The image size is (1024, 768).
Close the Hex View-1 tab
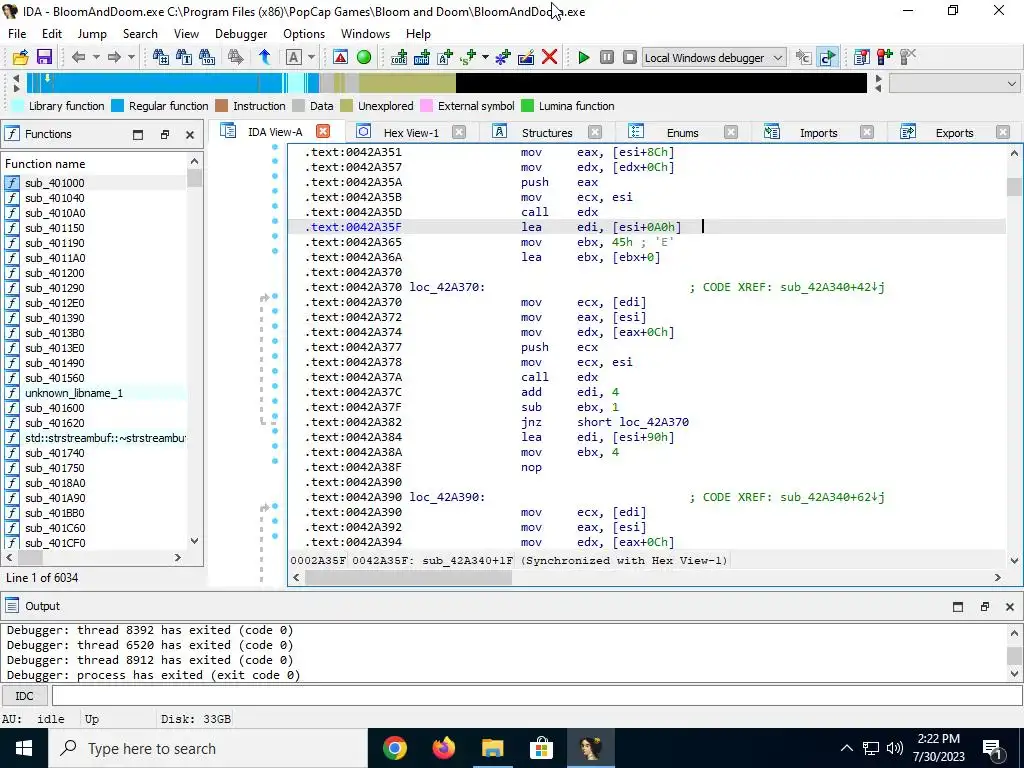(459, 133)
